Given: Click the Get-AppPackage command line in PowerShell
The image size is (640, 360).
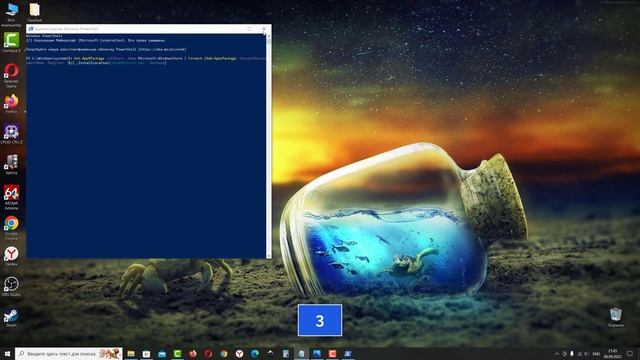Looking at the screenshot, I should [146, 60].
